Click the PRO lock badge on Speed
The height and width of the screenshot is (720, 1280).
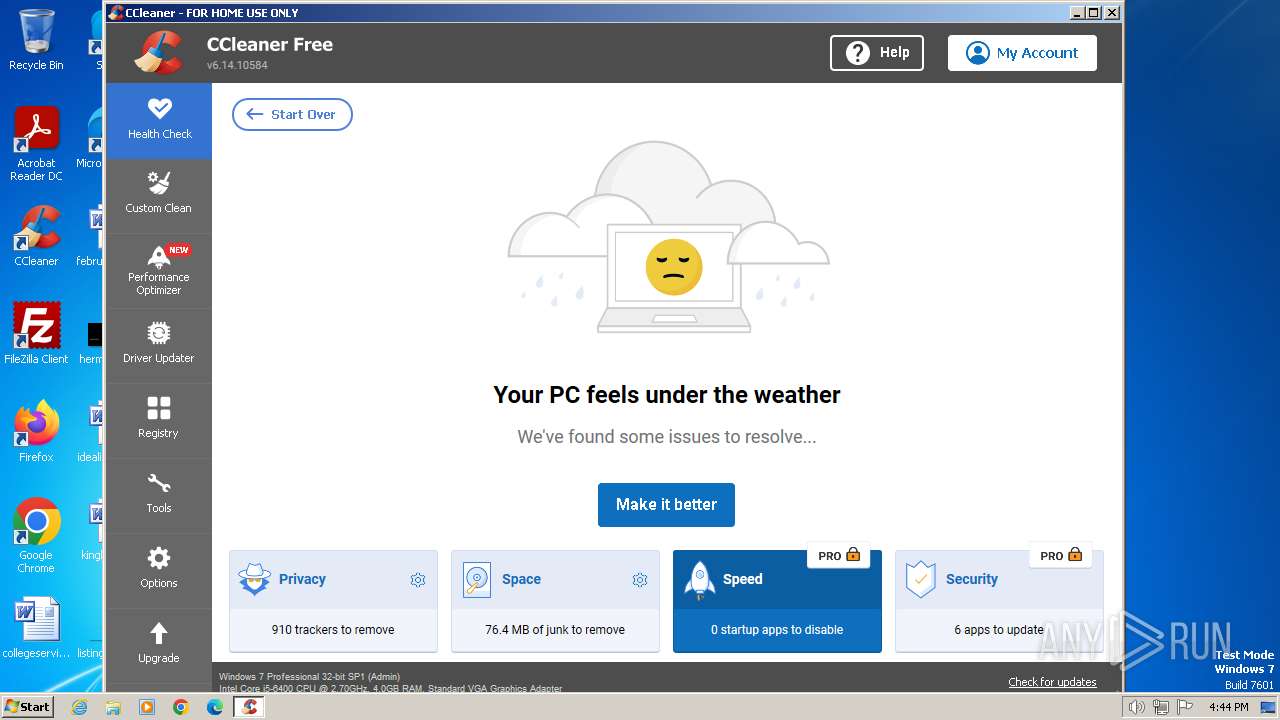pos(839,555)
